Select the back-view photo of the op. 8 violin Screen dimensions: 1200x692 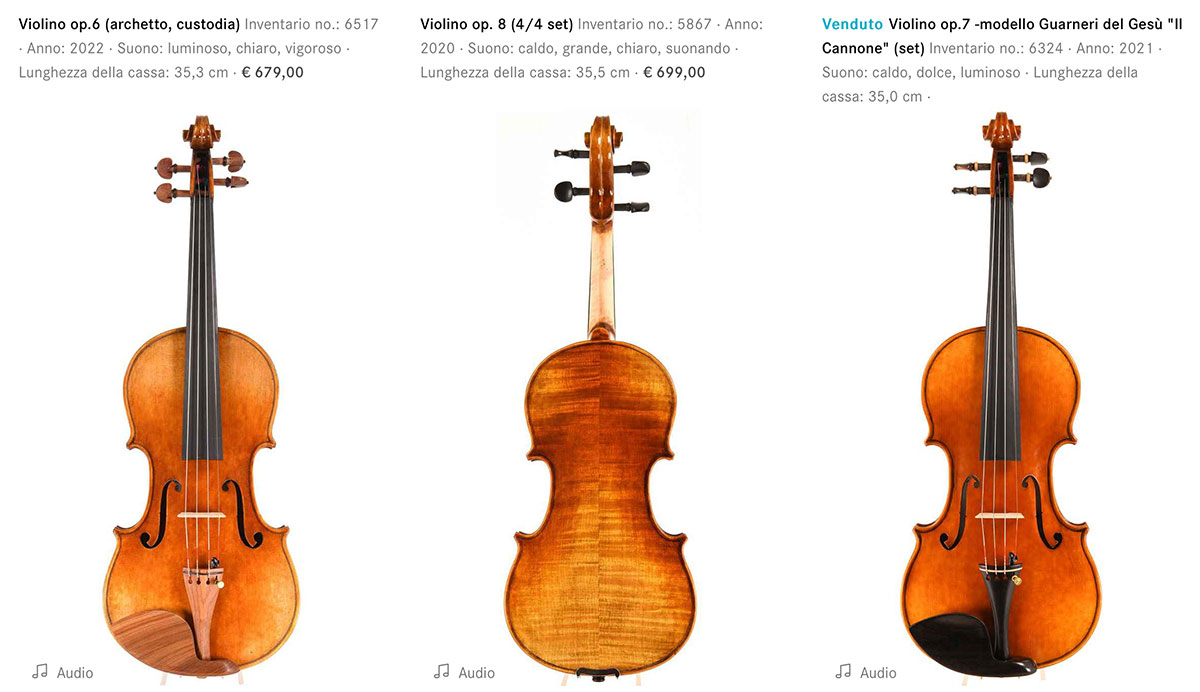click(600, 397)
